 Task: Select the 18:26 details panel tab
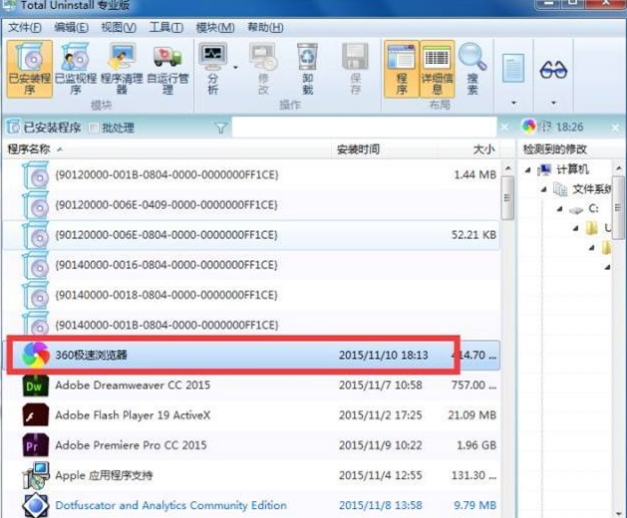point(553,127)
